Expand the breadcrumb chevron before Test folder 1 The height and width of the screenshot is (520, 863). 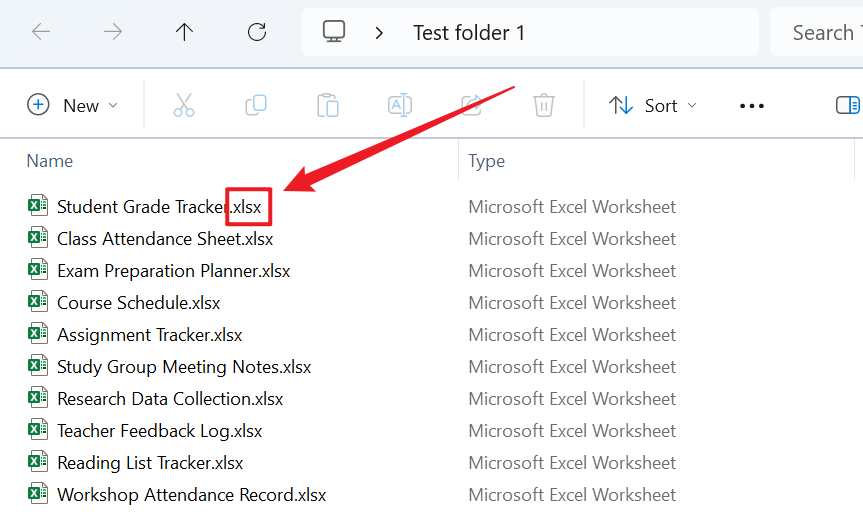(x=379, y=32)
